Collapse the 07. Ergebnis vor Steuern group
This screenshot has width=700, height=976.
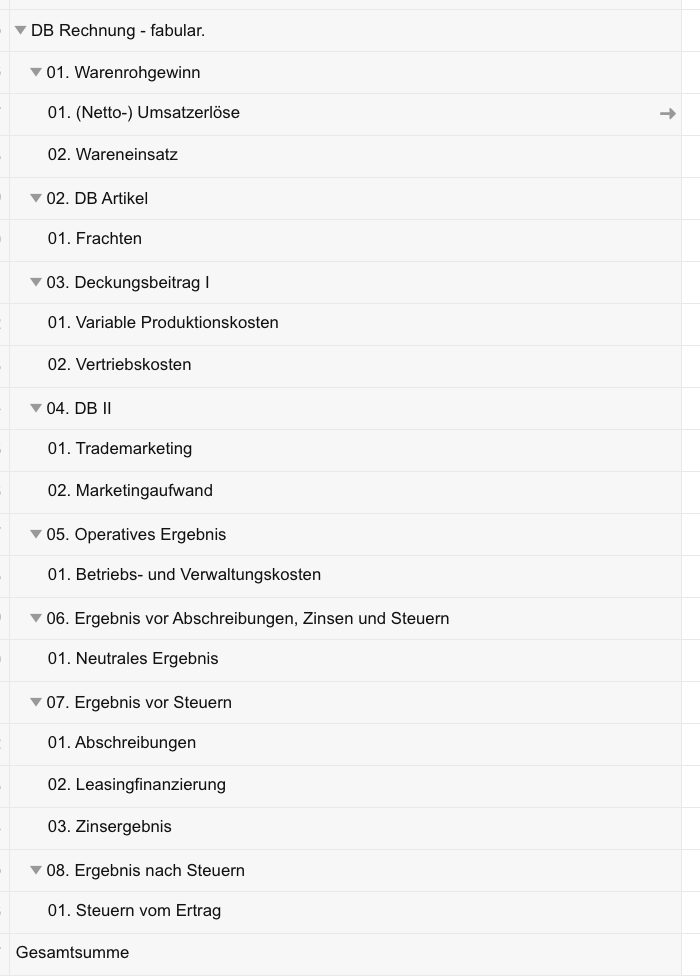point(36,702)
